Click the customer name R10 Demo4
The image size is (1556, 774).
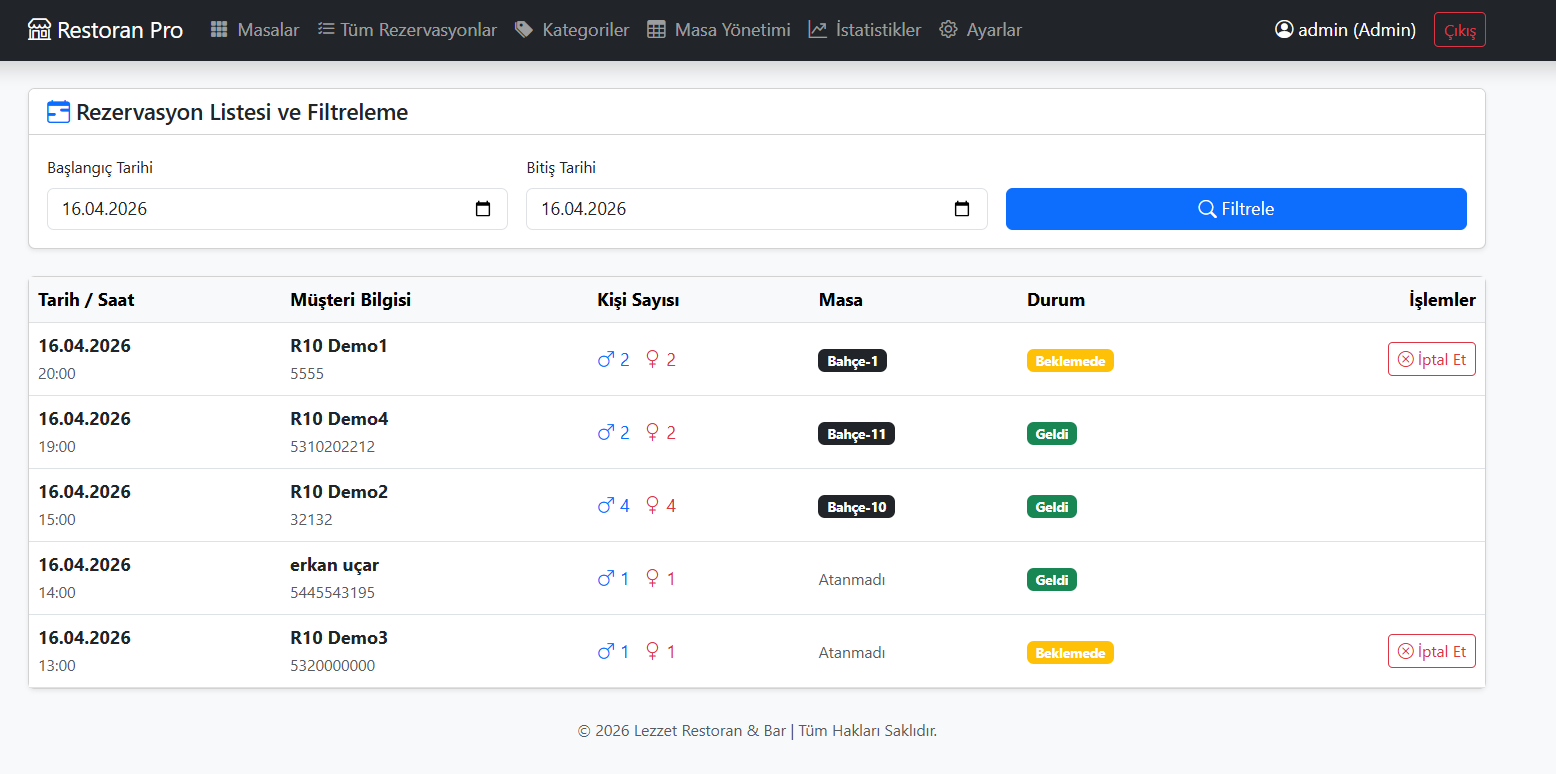339,419
